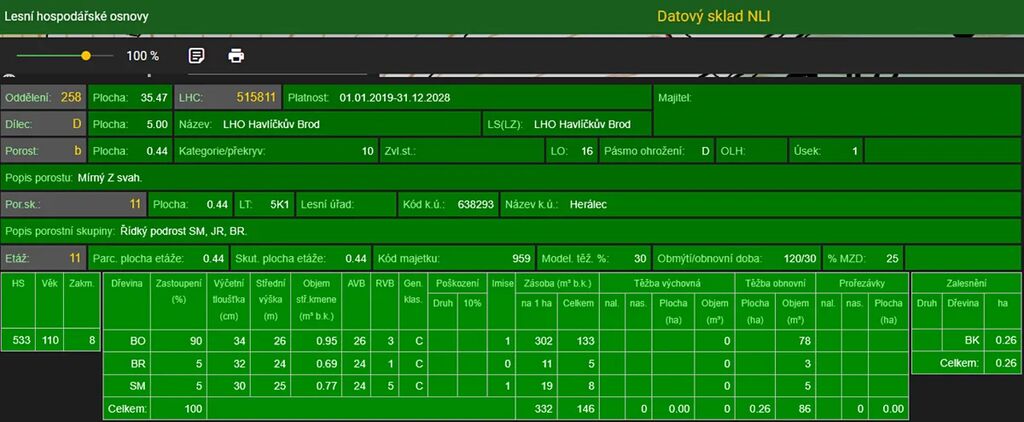Click the 100 % zoom level text

(x=142, y=56)
